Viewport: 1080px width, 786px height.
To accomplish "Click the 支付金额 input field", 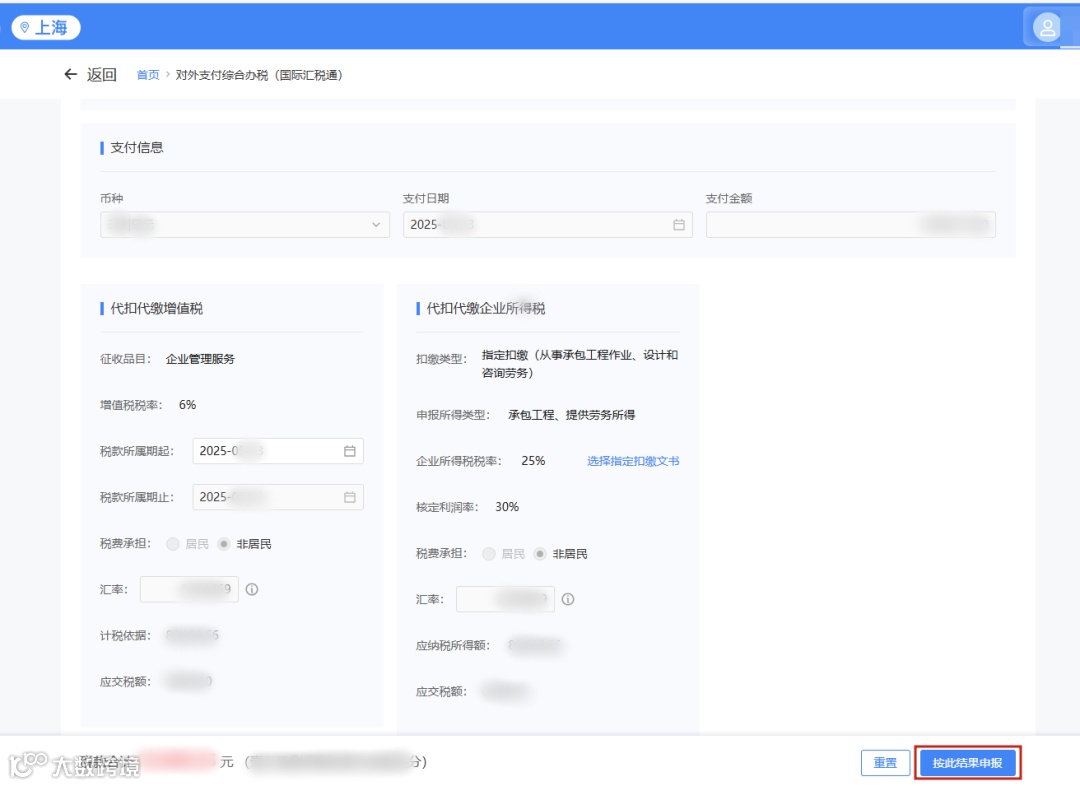I will 851,225.
